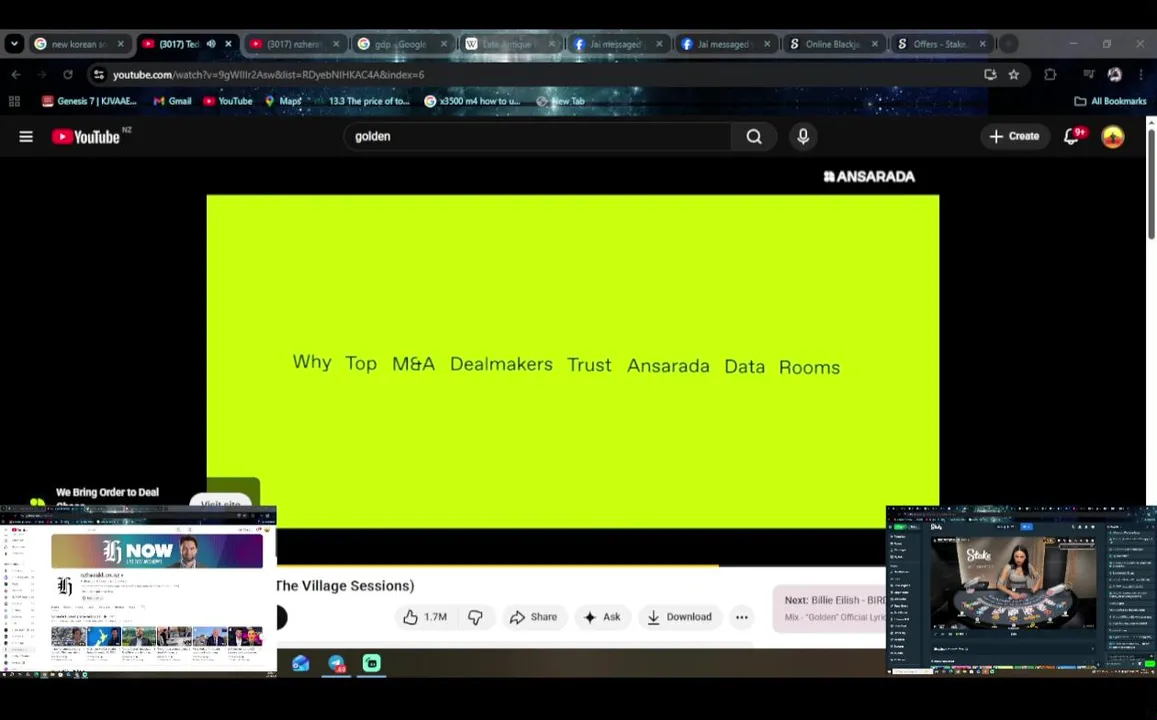Viewport: 1157px width, 720px height.
Task: Click the ad headline Why Top M&A Dealmakers
Action: tap(566, 364)
